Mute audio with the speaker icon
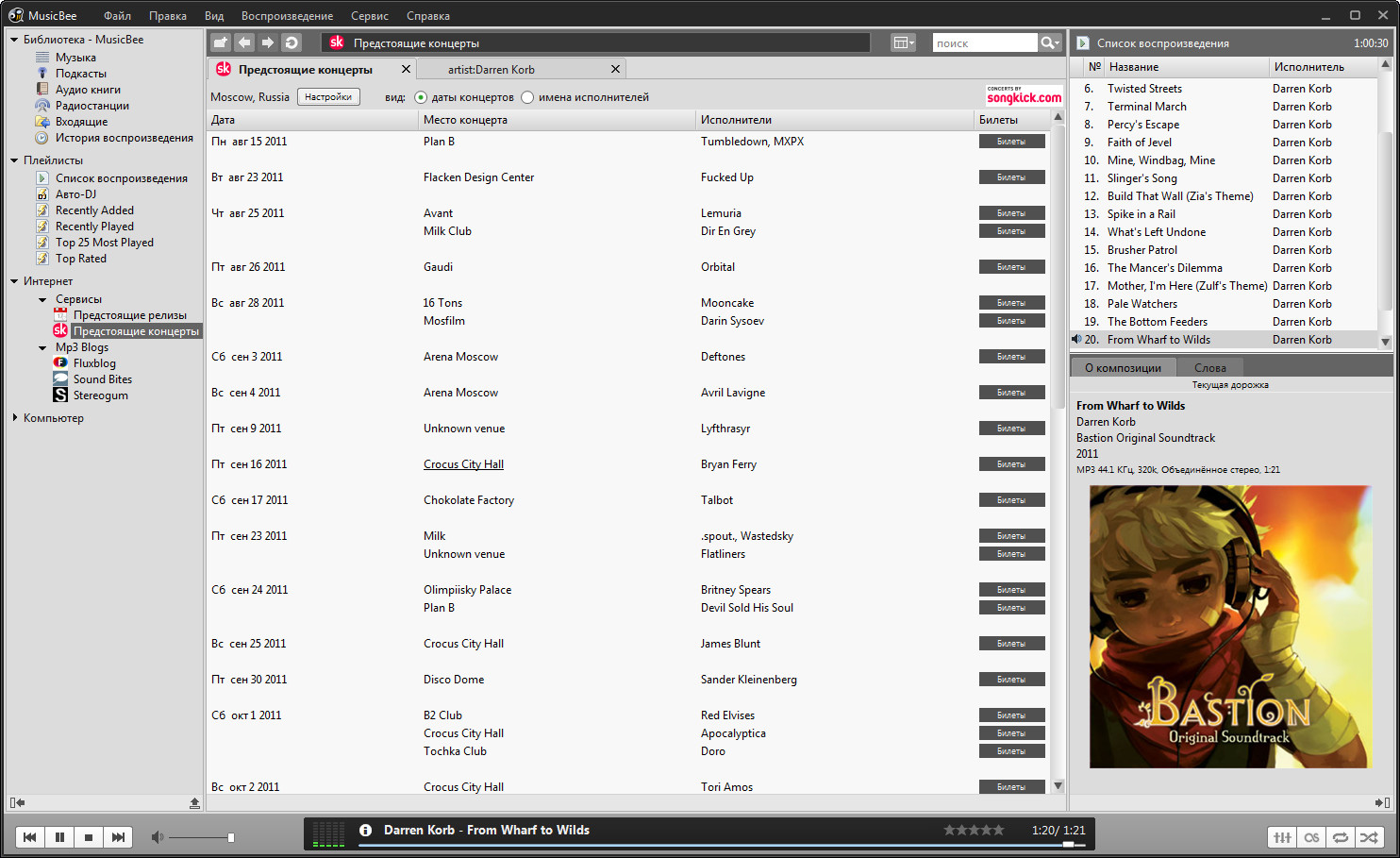1400x858 pixels. pyautogui.click(x=158, y=837)
